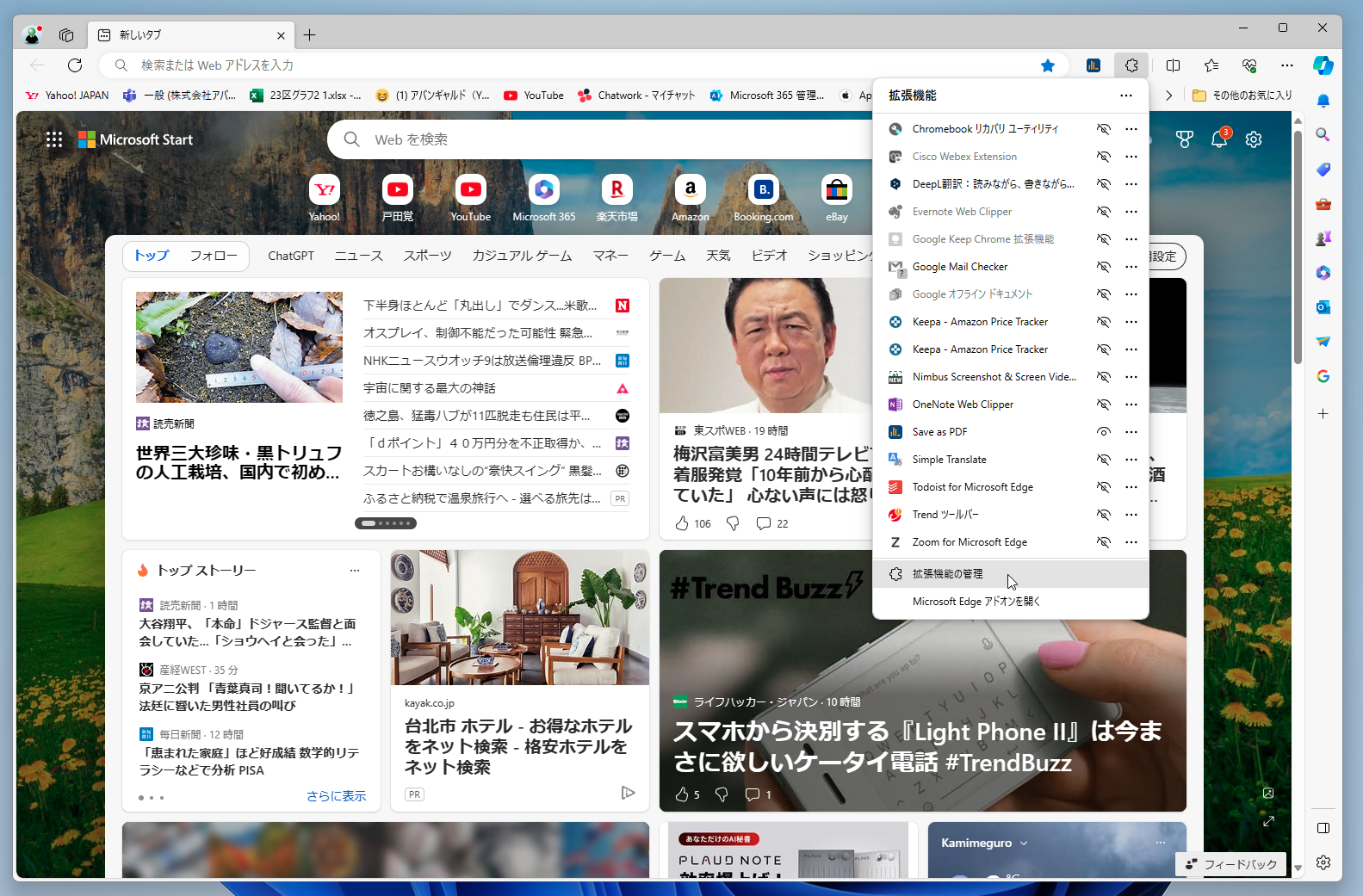1363x896 pixels.
Task: Open Copilot icon in top right
Action: point(1323,65)
